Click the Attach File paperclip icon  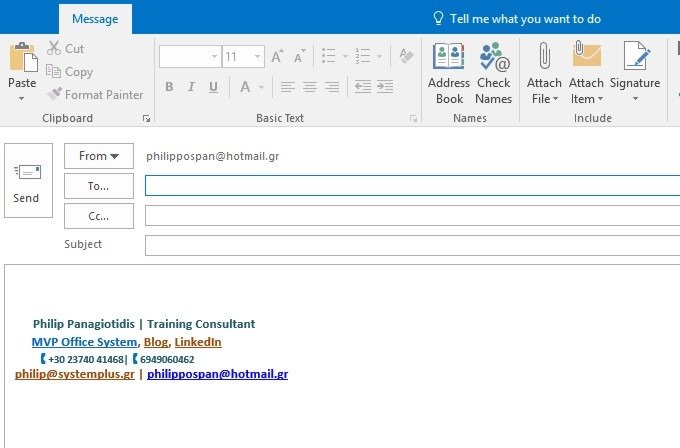(x=544, y=57)
